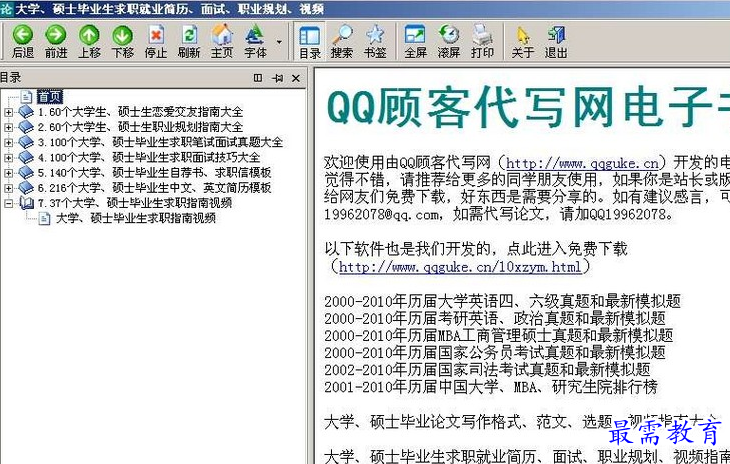Select tree item 5. 140个大学、硕士毕业生自荐书、求职信模板

[154, 173]
